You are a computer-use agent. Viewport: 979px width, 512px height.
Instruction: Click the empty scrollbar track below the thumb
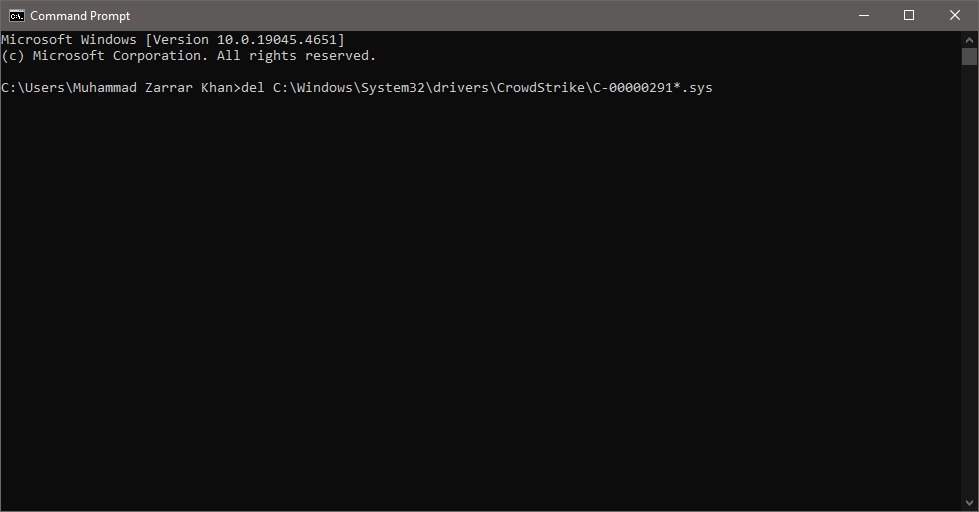(x=969, y=280)
